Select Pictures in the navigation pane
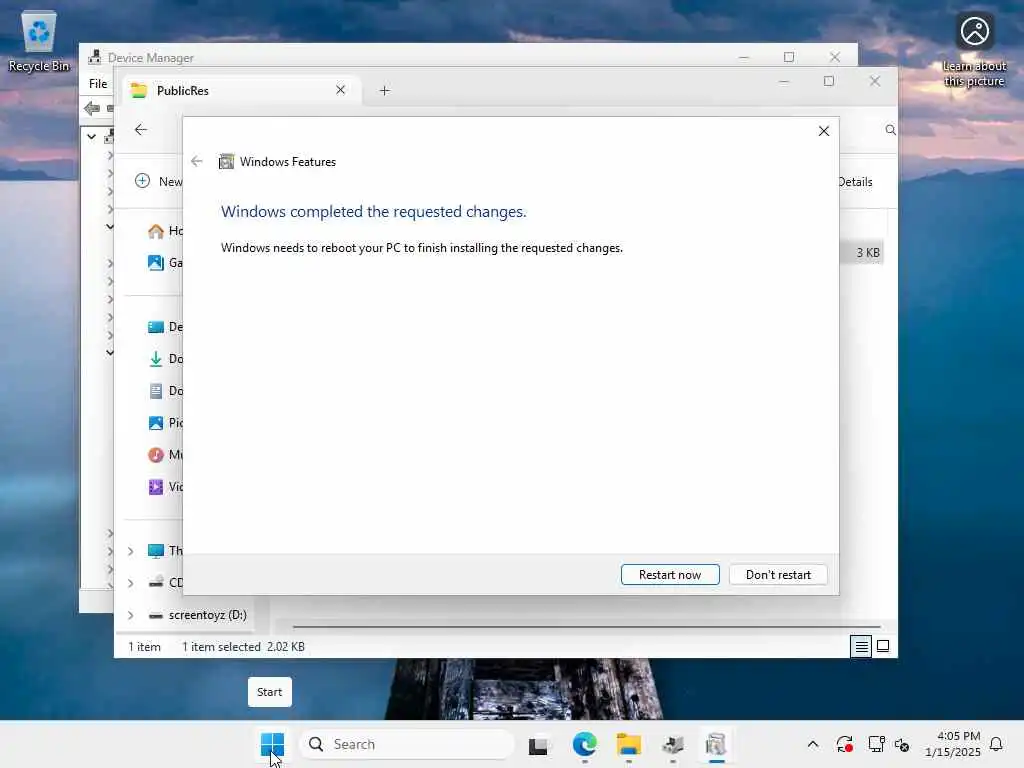1024x768 pixels. point(165,423)
